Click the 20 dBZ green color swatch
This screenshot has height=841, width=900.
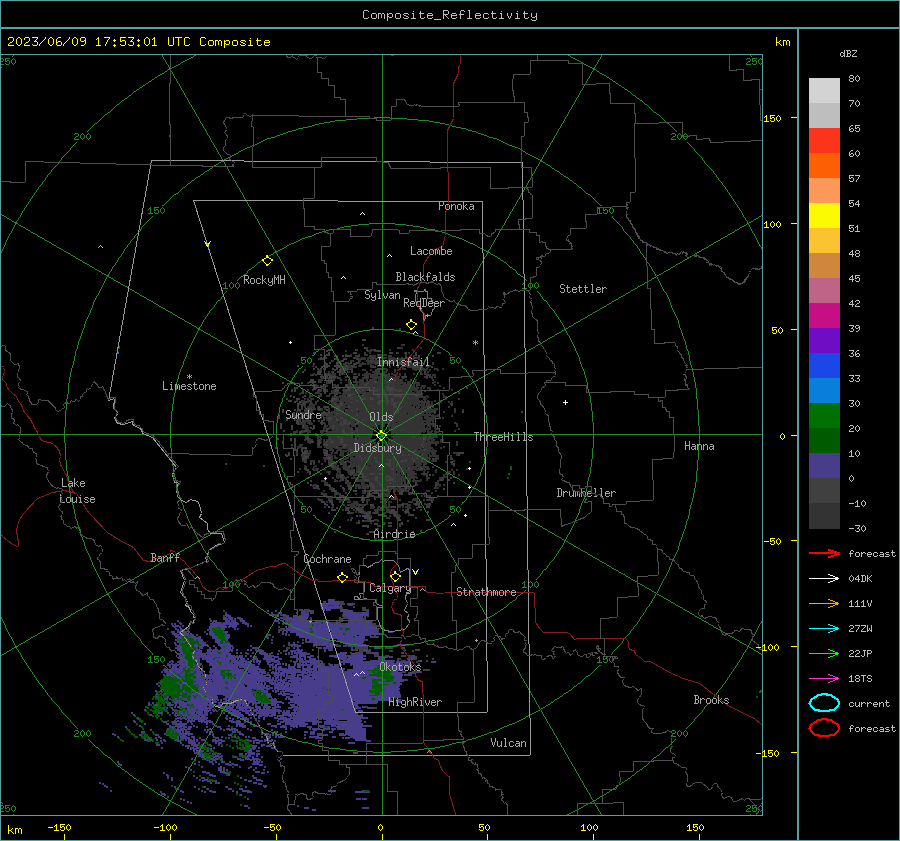[824, 440]
